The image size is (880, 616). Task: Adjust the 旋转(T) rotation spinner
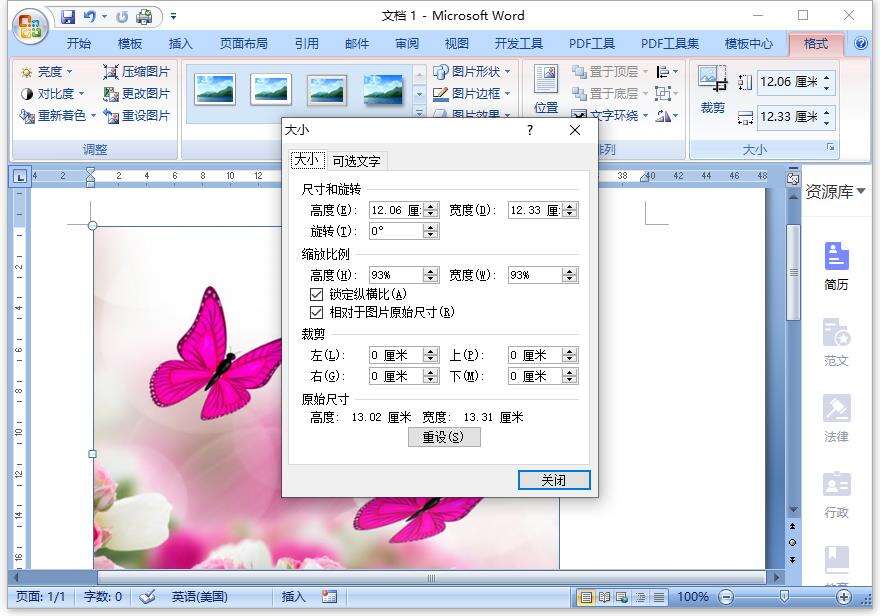click(431, 231)
